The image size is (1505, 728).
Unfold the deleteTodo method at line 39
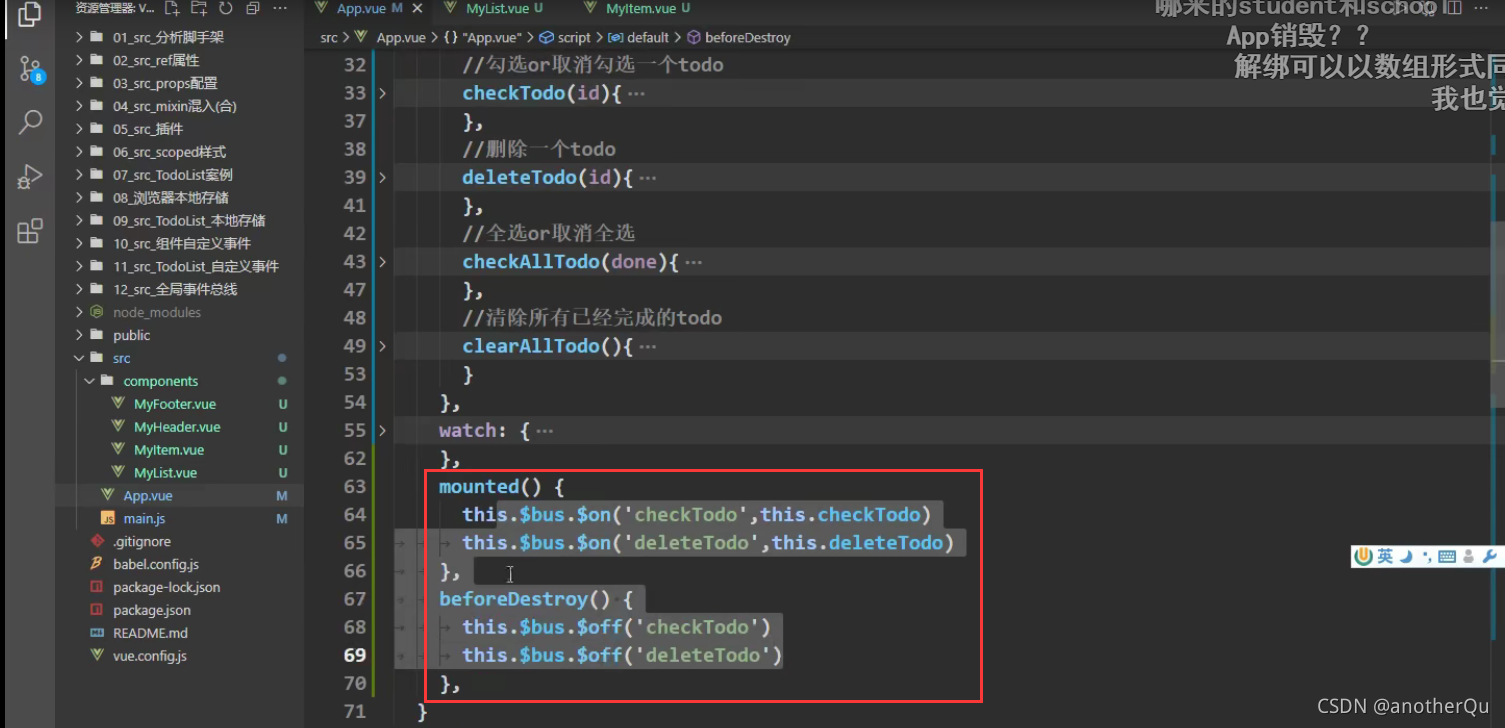382,177
